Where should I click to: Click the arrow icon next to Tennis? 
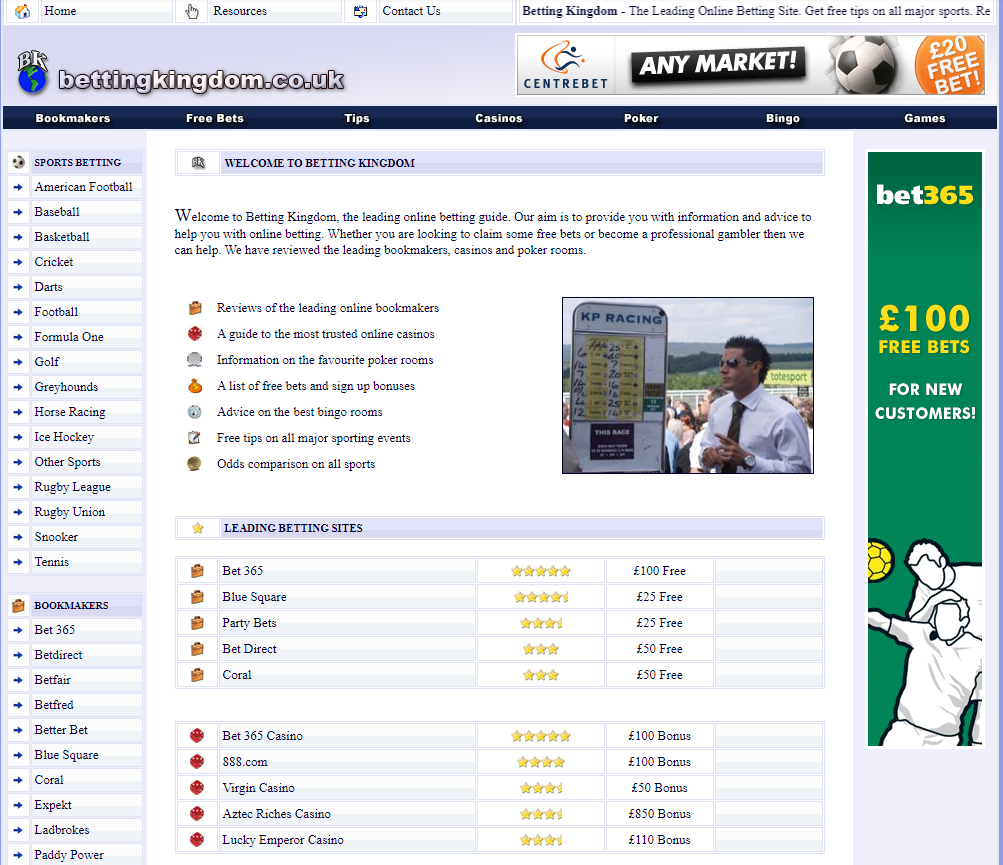coord(18,562)
